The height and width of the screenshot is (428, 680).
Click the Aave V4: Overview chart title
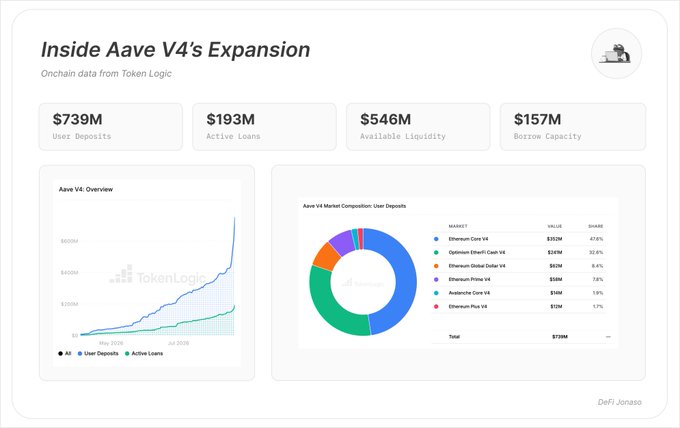[86, 189]
